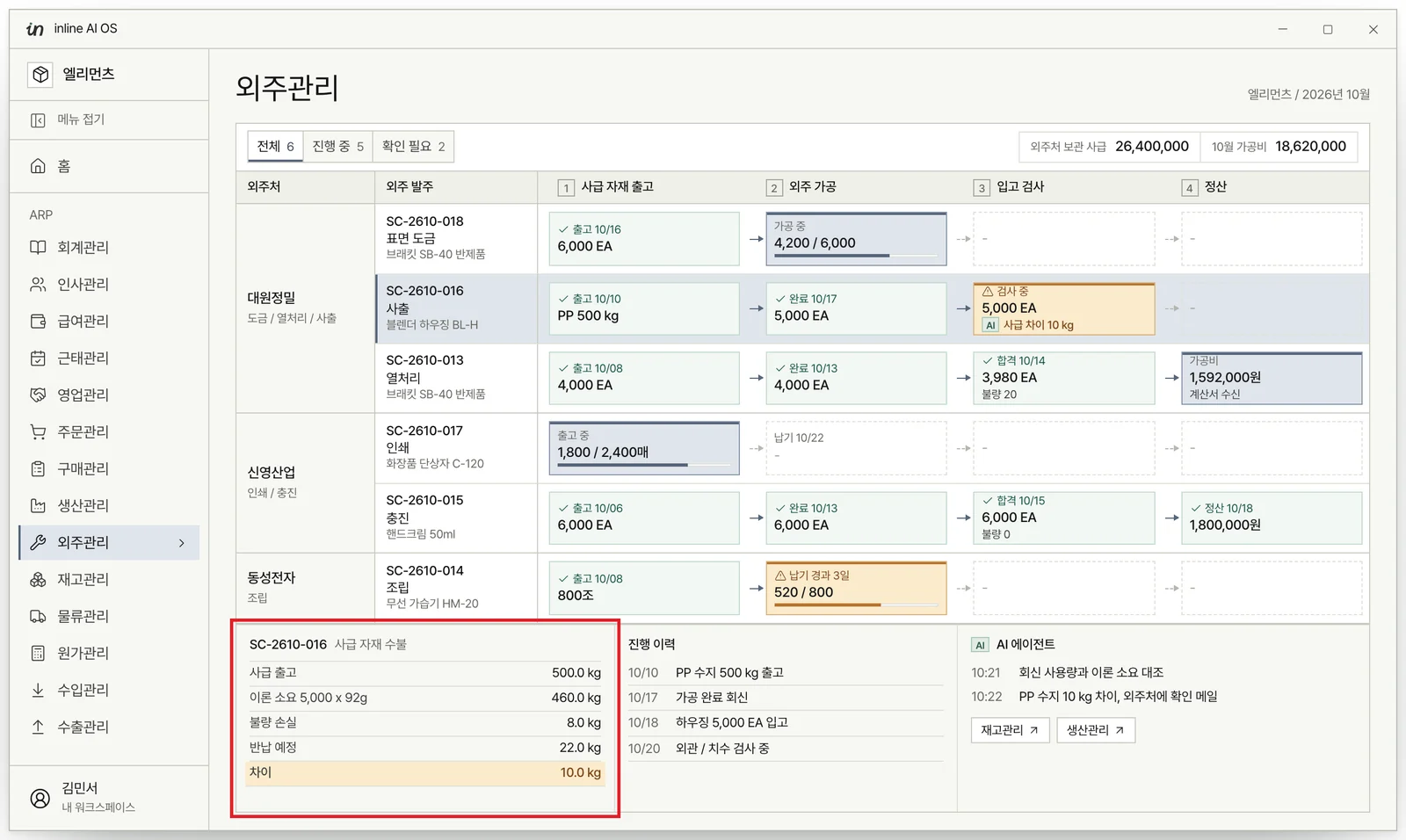
Task: Open 회계관리 book icon
Action: (38, 248)
